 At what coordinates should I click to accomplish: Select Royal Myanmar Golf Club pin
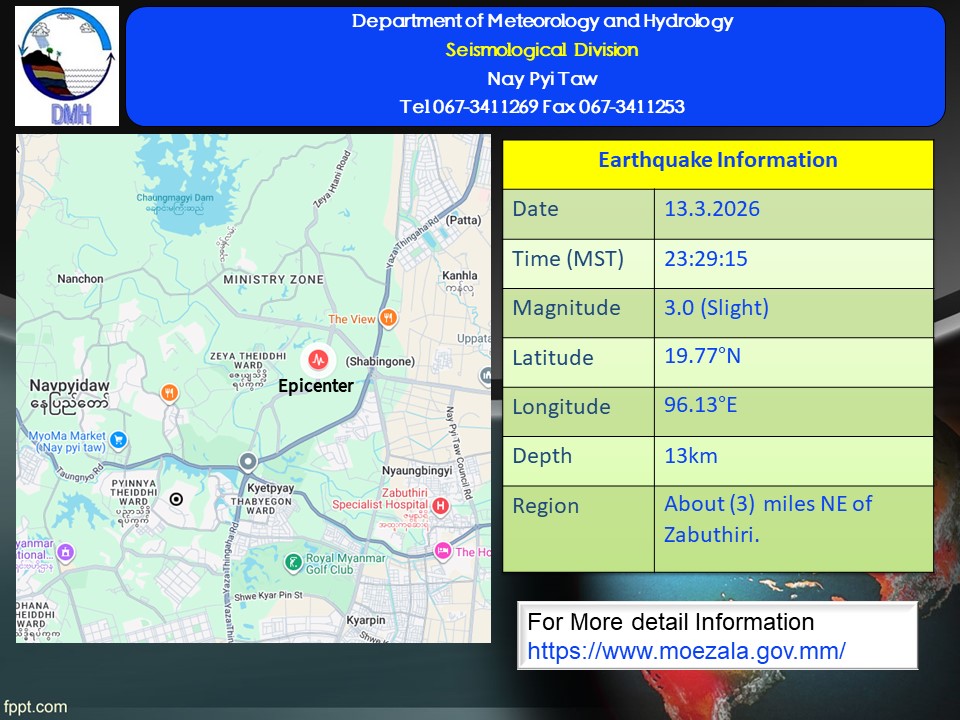coord(292,563)
